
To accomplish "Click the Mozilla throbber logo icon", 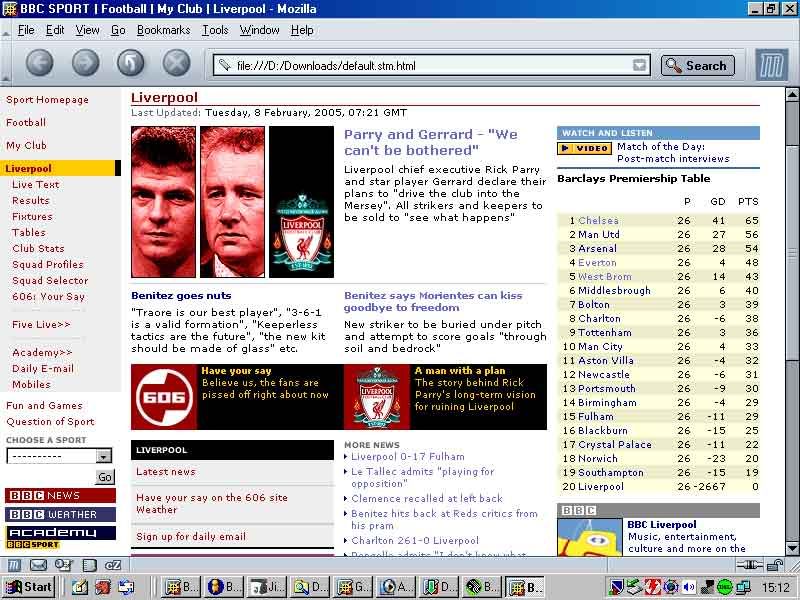I will [771, 65].
